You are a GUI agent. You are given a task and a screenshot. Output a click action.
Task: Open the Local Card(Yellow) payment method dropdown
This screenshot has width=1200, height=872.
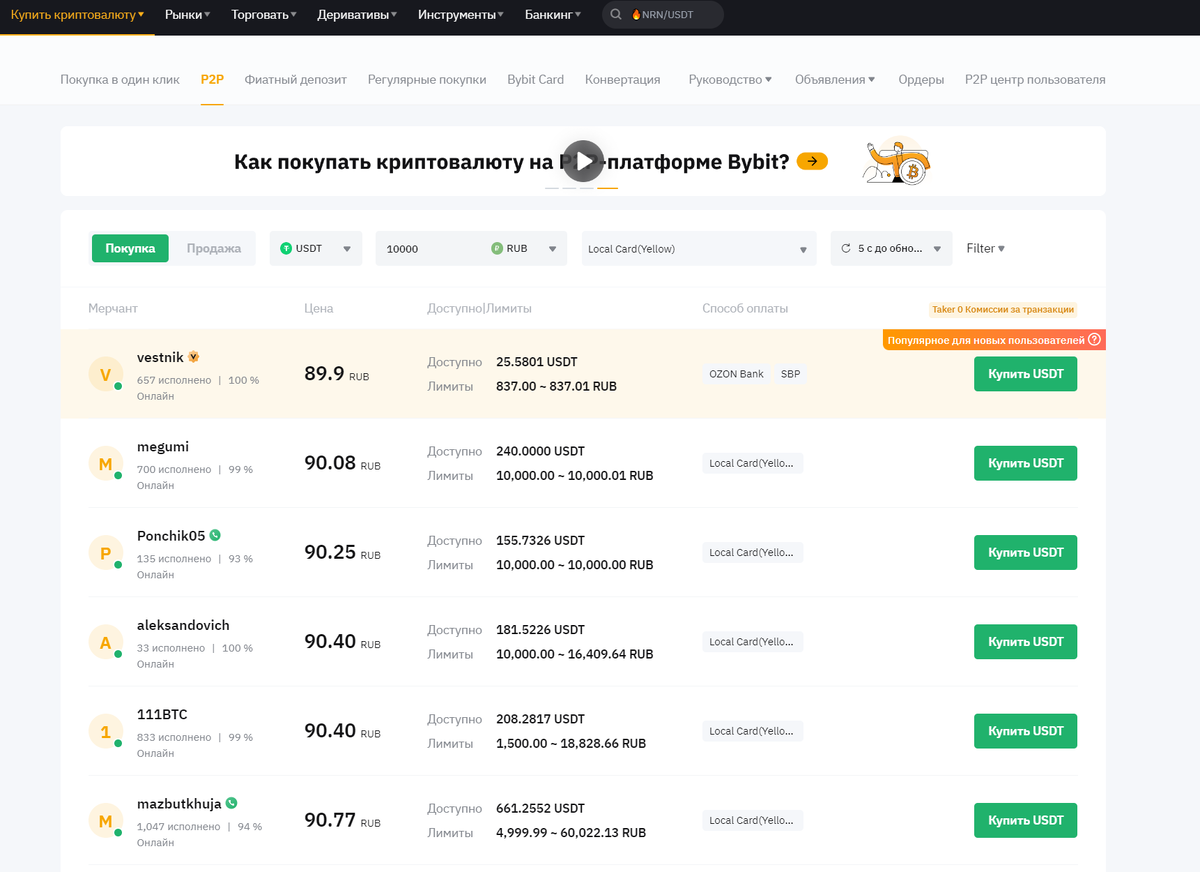point(698,248)
